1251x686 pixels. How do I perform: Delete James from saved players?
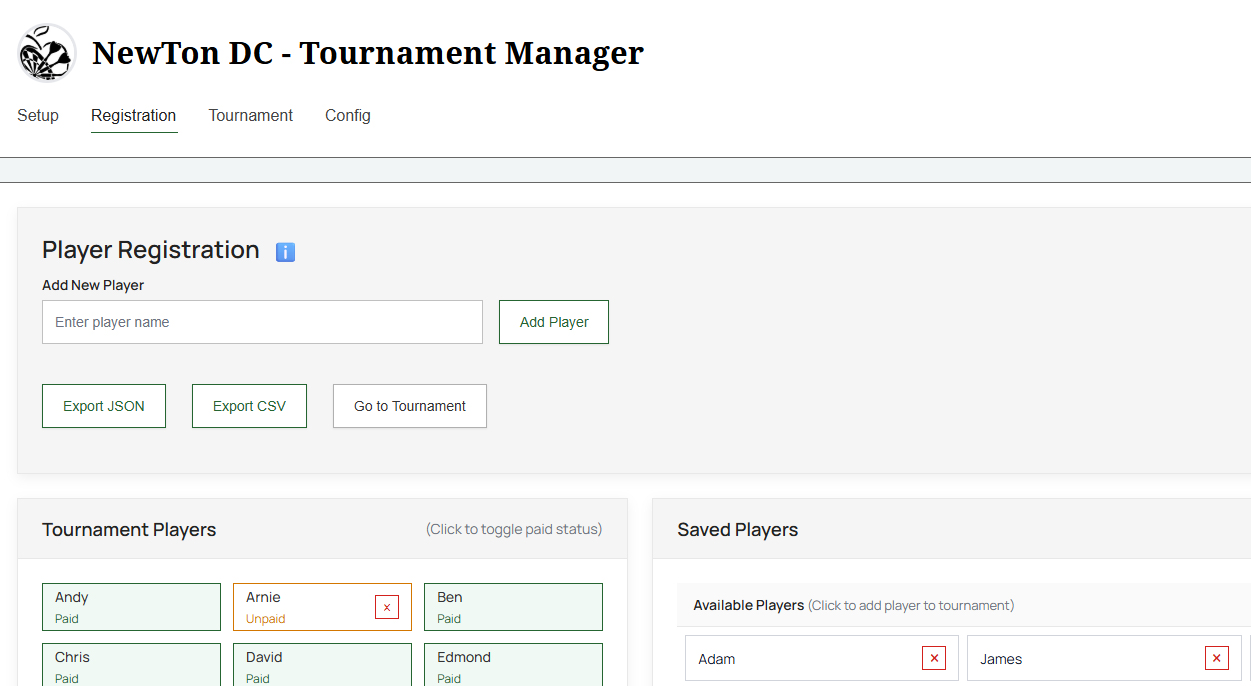click(x=1216, y=657)
